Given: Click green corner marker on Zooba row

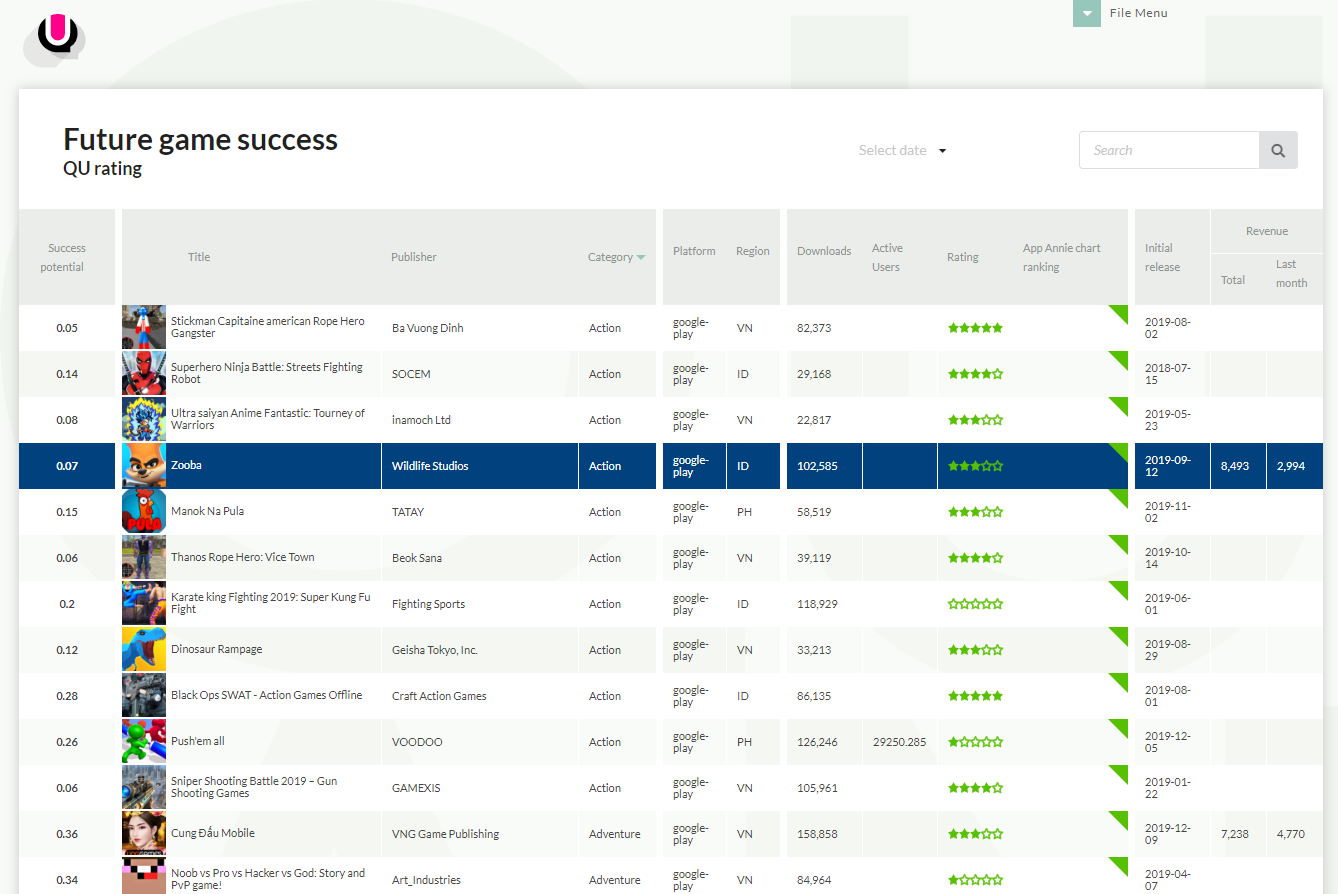Looking at the screenshot, I should click(1120, 451).
